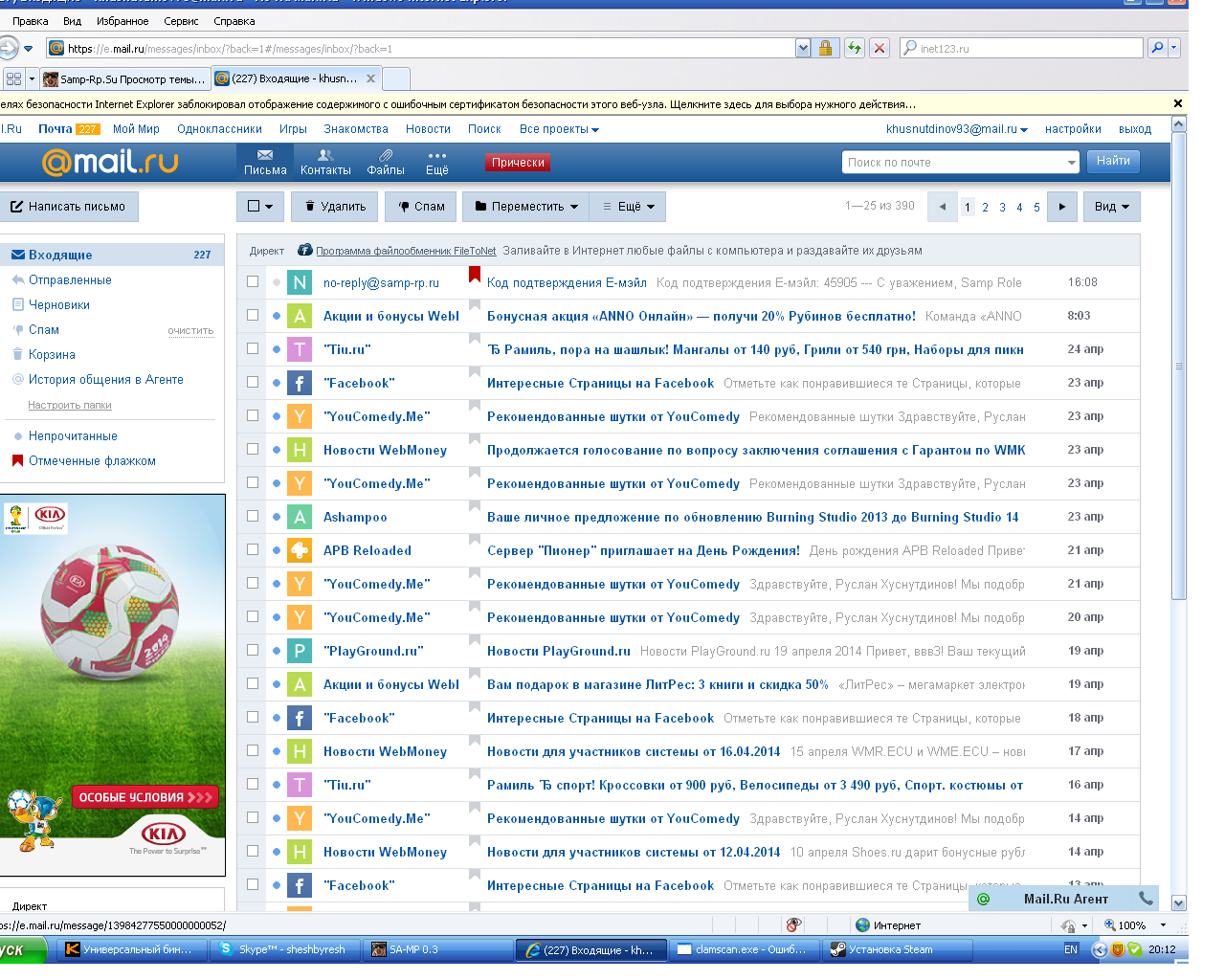Close the IE security information bar
Screen dimensions: 1225x980
[1178, 103]
